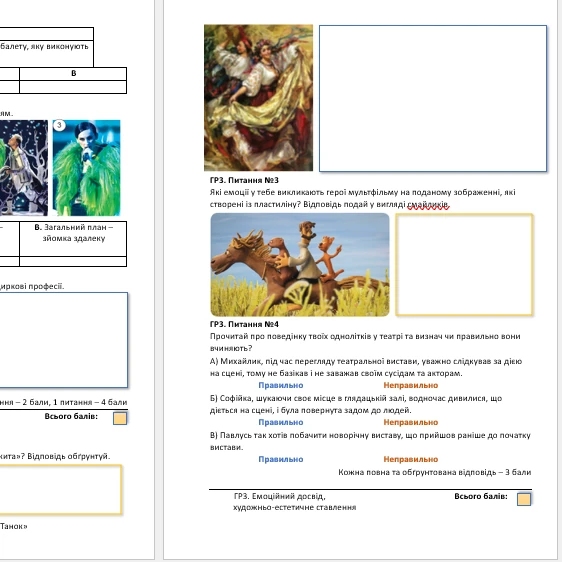Select the plasticine cartoon horse rider image
Screen dimensions: 562x562
300,265
